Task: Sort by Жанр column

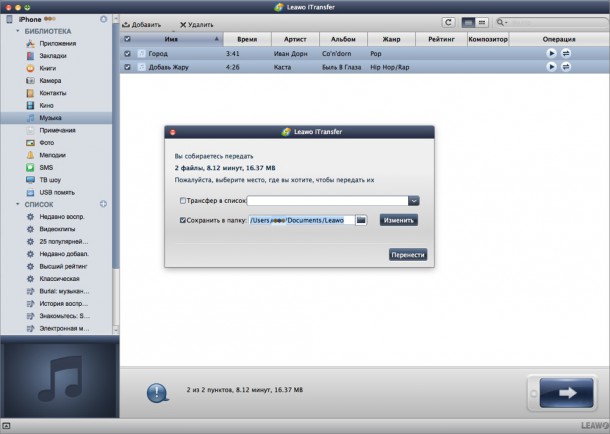Action: [x=391, y=39]
